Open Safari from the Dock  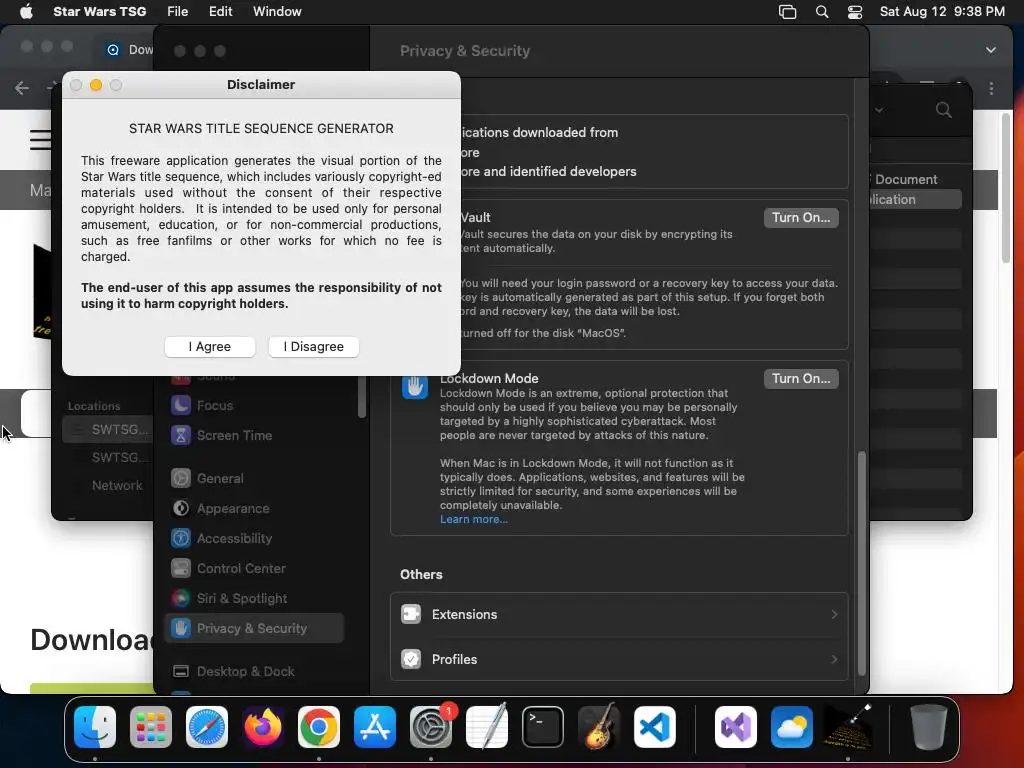207,727
